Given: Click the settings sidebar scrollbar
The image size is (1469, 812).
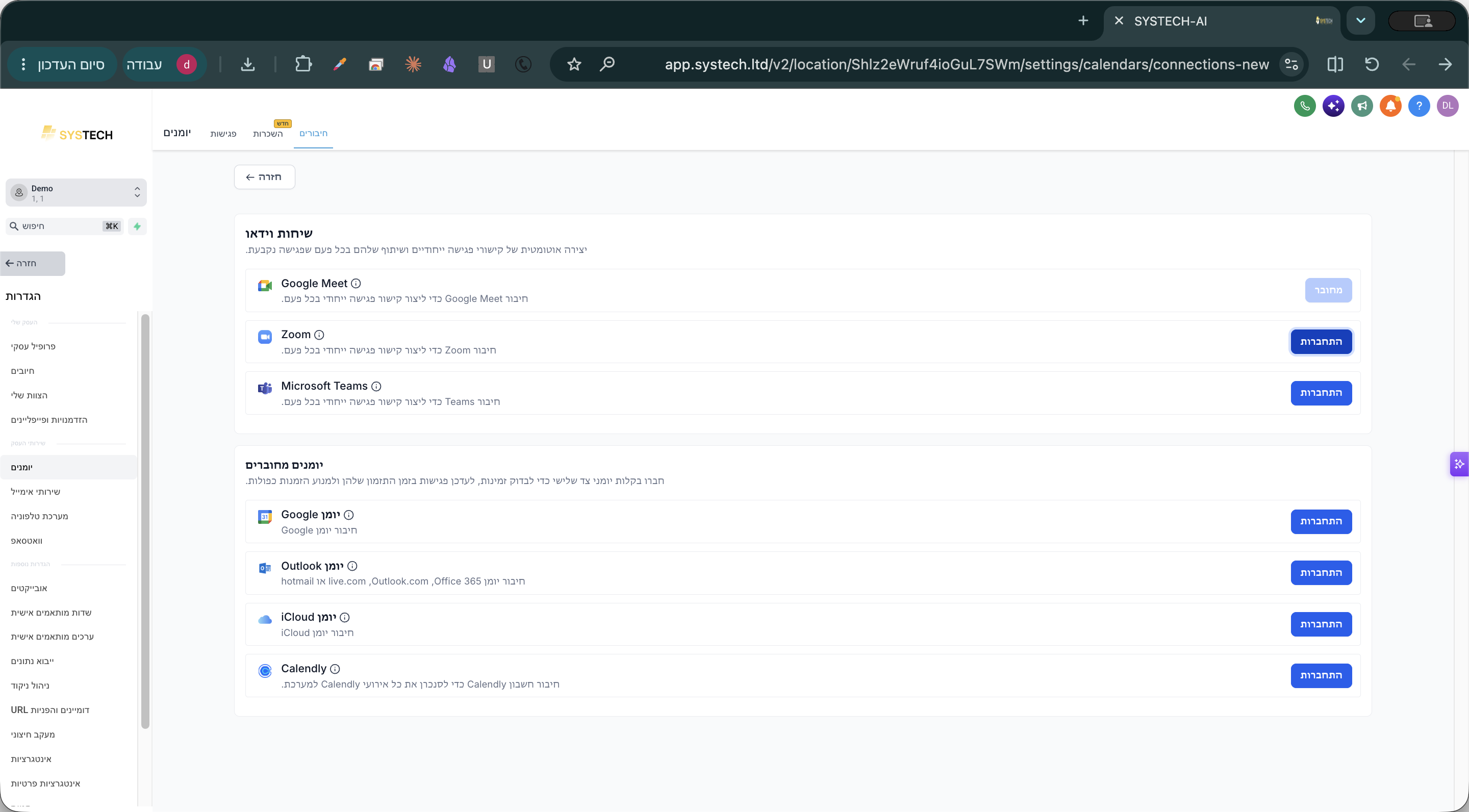Looking at the screenshot, I should 145,521.
